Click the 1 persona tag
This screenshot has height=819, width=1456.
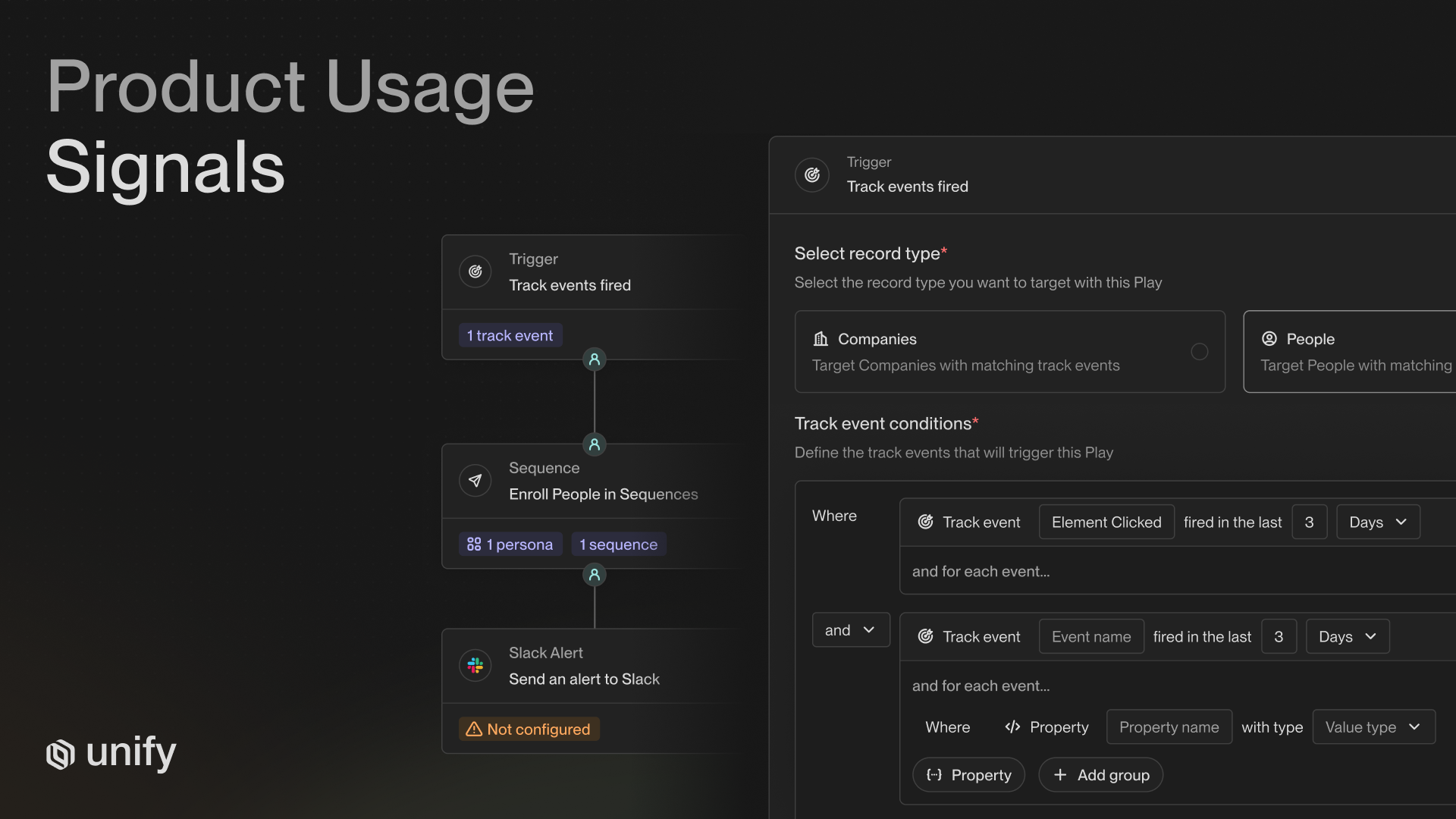pos(510,544)
